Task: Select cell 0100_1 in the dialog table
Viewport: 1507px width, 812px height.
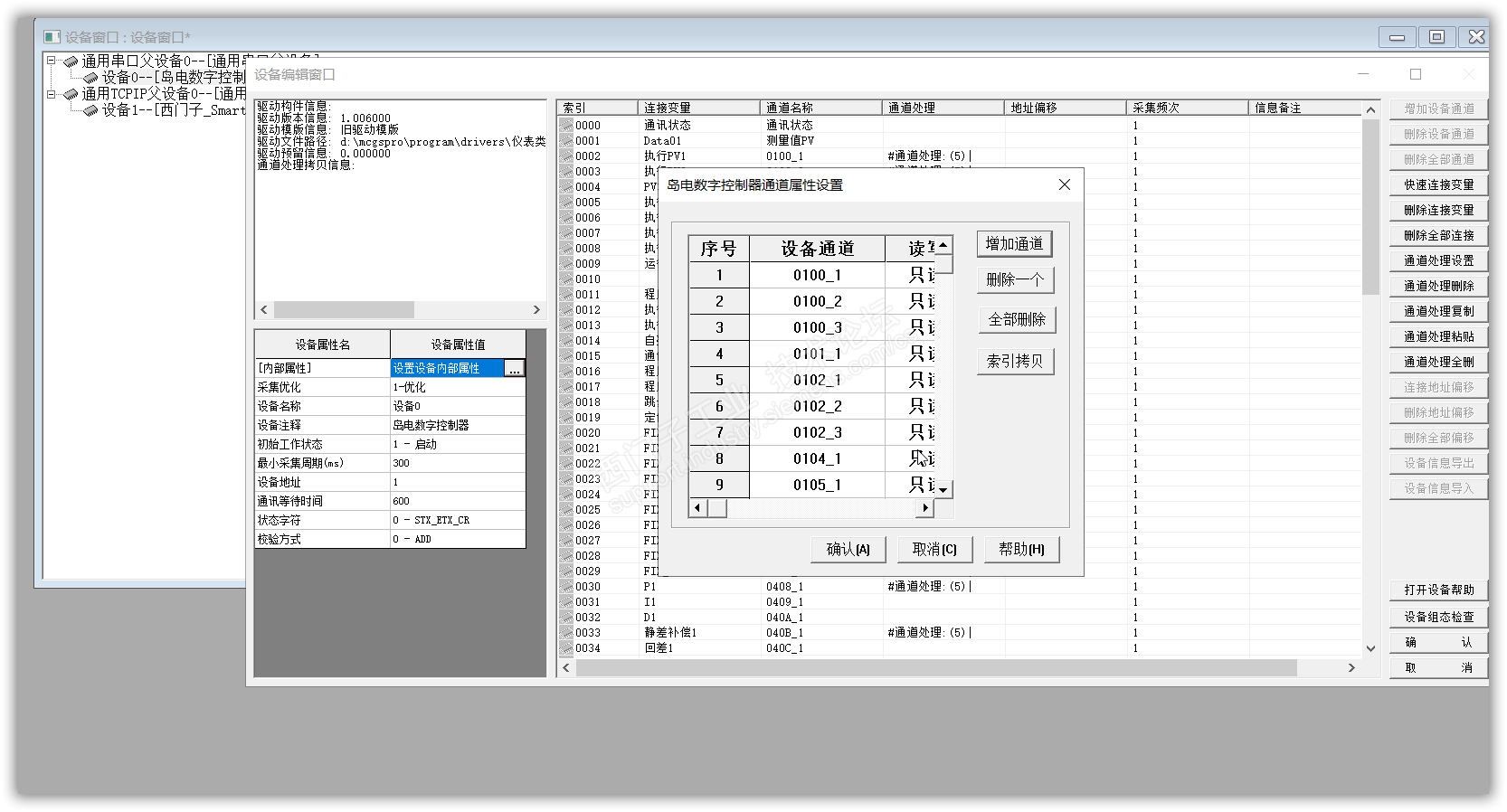Action: 818,275
